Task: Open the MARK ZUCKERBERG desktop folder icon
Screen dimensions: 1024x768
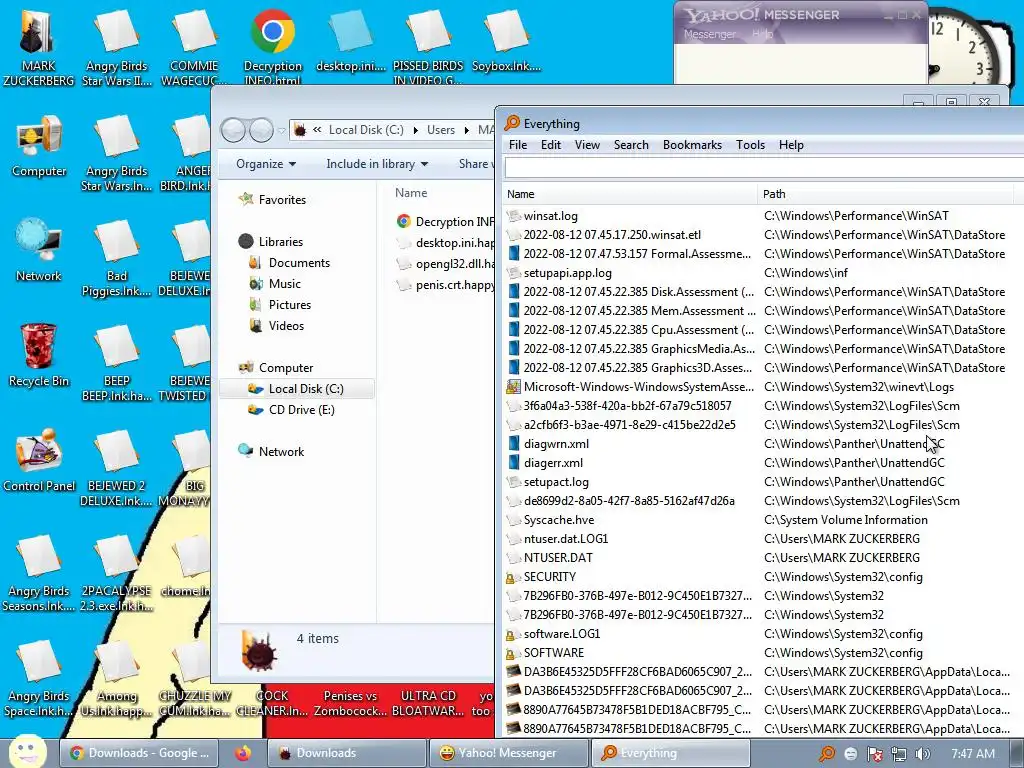Action: click(38, 47)
